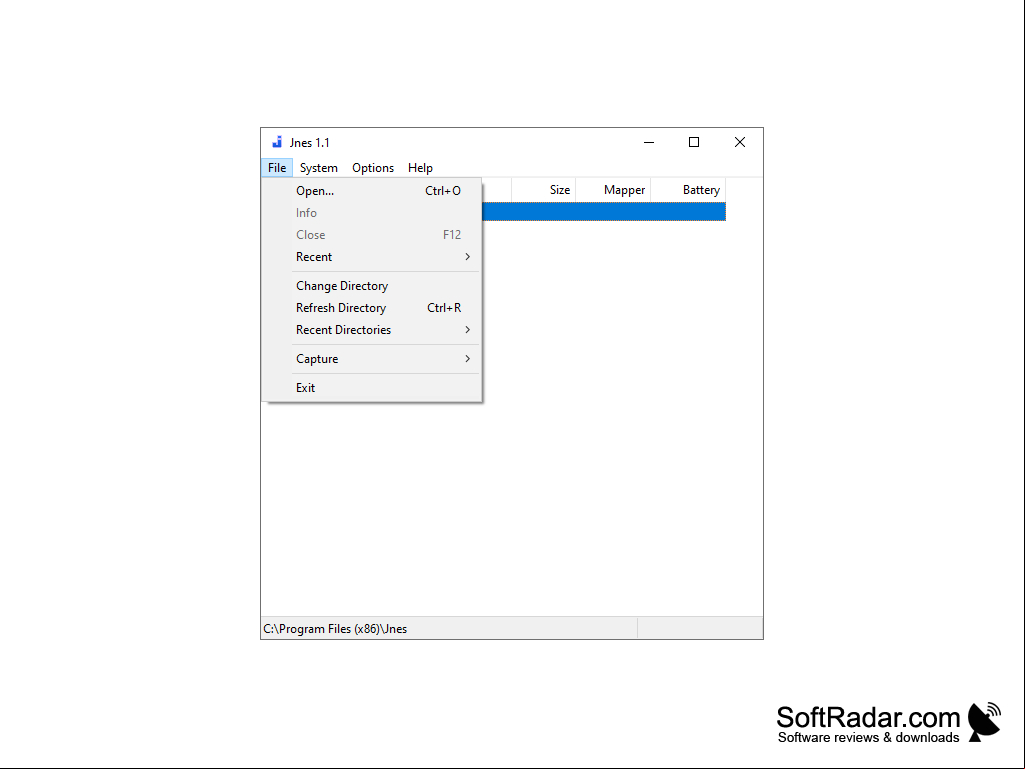This screenshot has width=1025, height=769.
Task: Sort list by the Size column header
Action: pyautogui.click(x=544, y=190)
